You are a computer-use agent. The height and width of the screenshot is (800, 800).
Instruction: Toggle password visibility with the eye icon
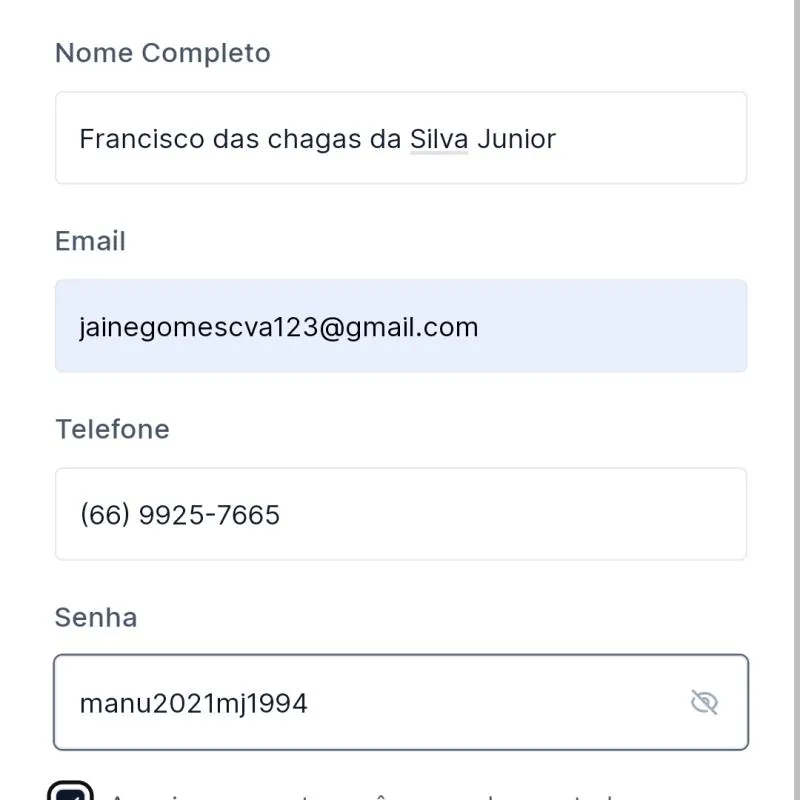(705, 703)
